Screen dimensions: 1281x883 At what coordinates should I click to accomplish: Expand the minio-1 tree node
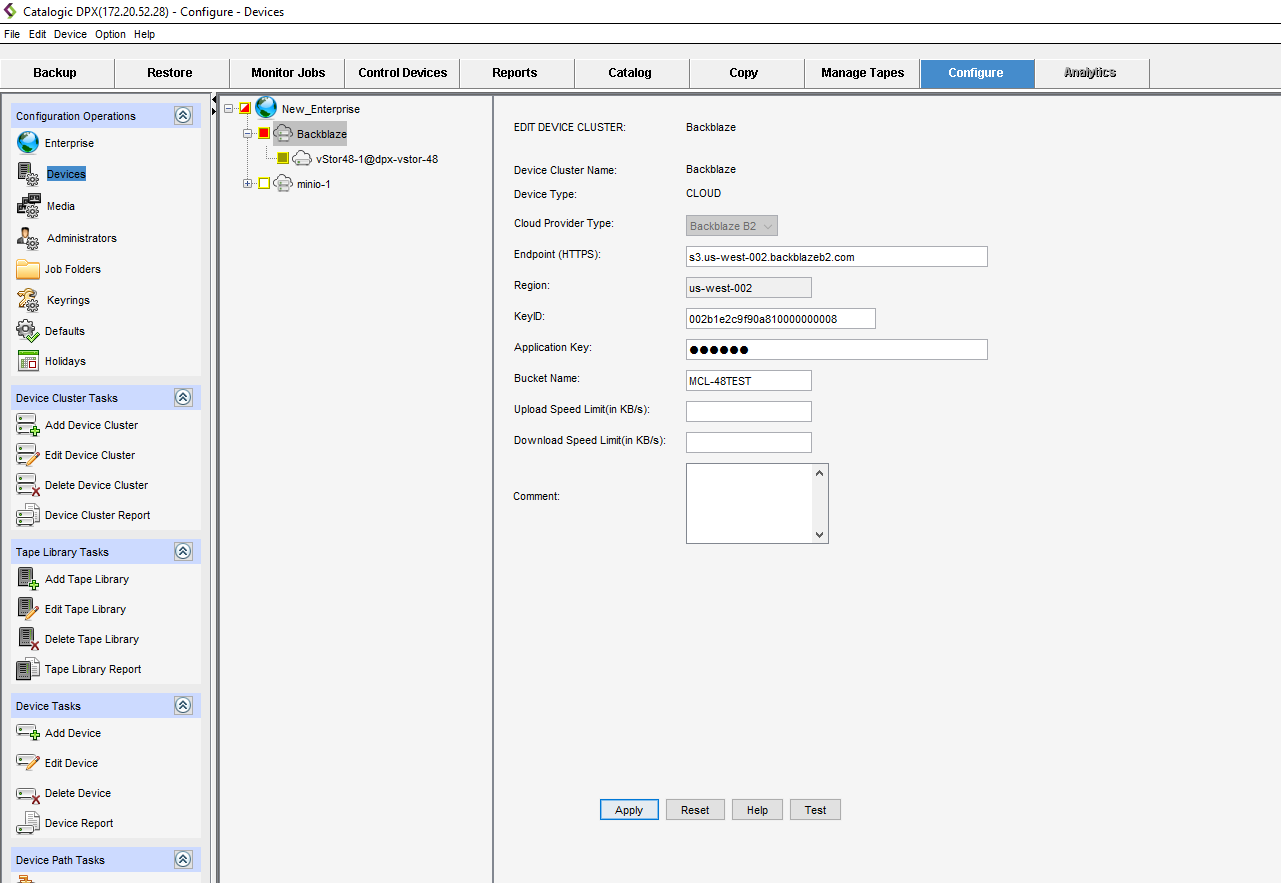248,183
